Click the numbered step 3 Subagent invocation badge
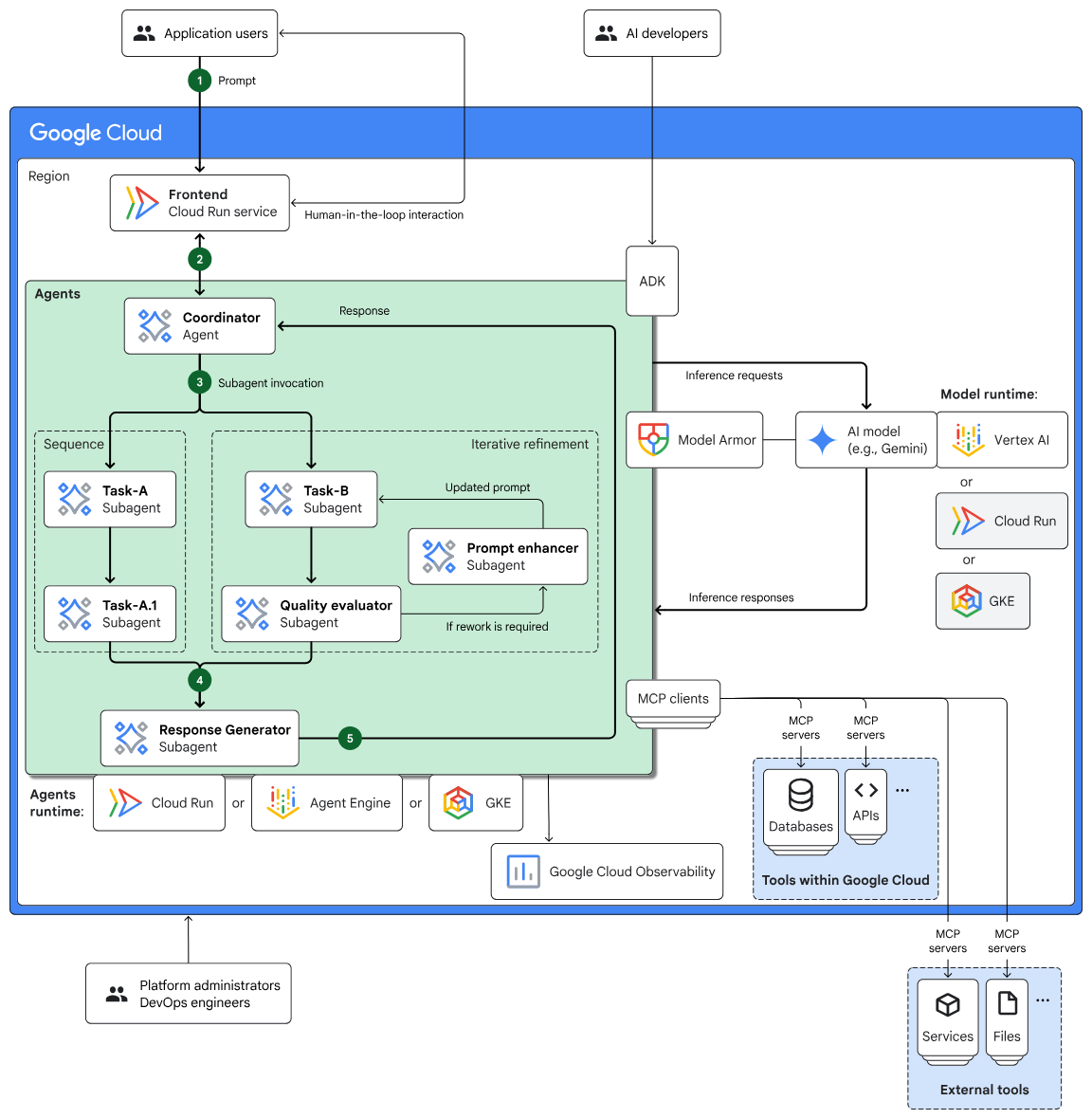The image size is (1092, 1119). [x=199, y=382]
